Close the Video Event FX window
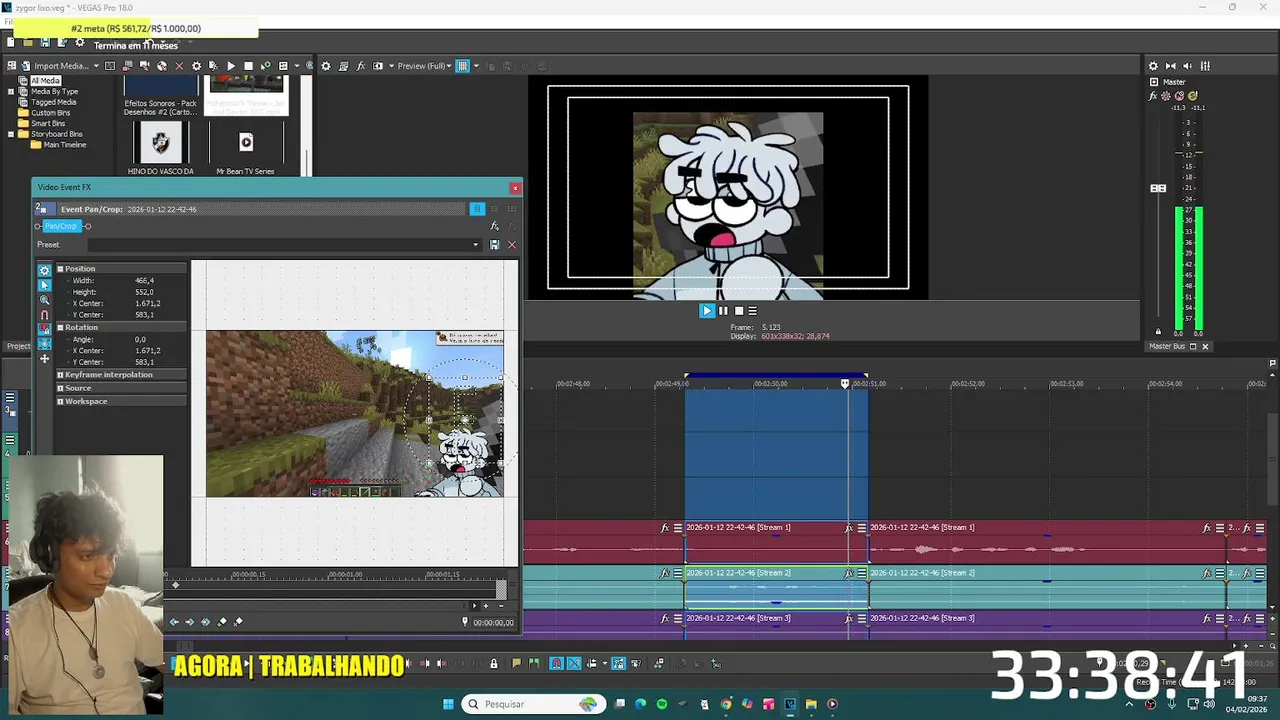This screenshot has height=720, width=1280. pyautogui.click(x=515, y=188)
